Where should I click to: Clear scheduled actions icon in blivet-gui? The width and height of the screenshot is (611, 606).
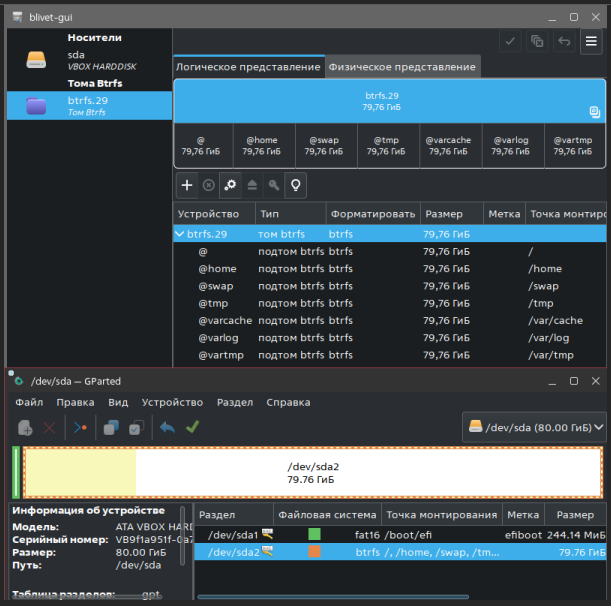click(x=537, y=41)
